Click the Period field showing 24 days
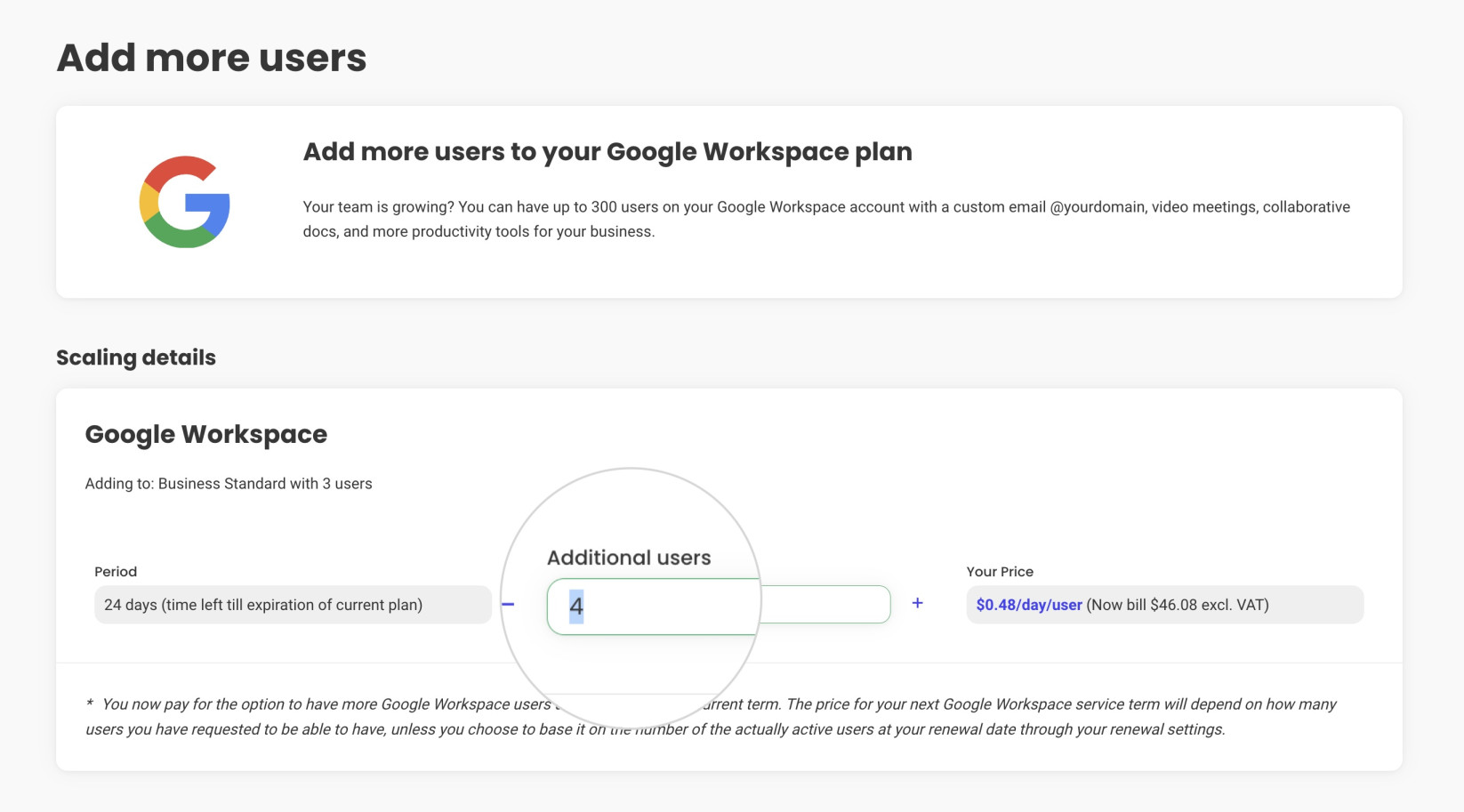1464x812 pixels. pos(293,605)
